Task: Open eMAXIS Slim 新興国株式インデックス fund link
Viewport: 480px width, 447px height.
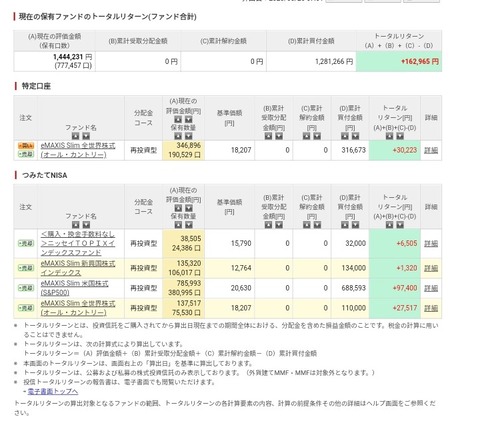Action: (78, 268)
